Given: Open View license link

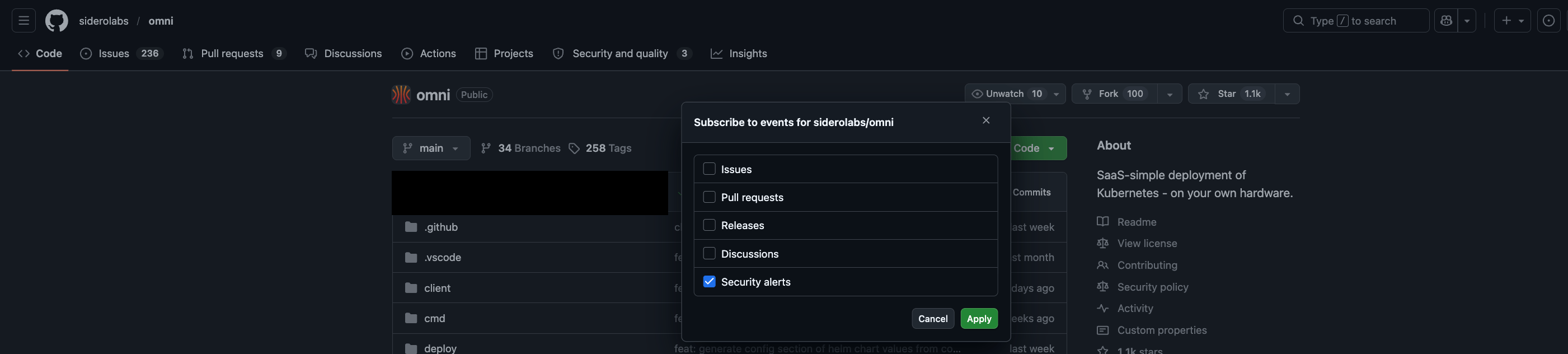Looking at the screenshot, I should [x=1147, y=243].
